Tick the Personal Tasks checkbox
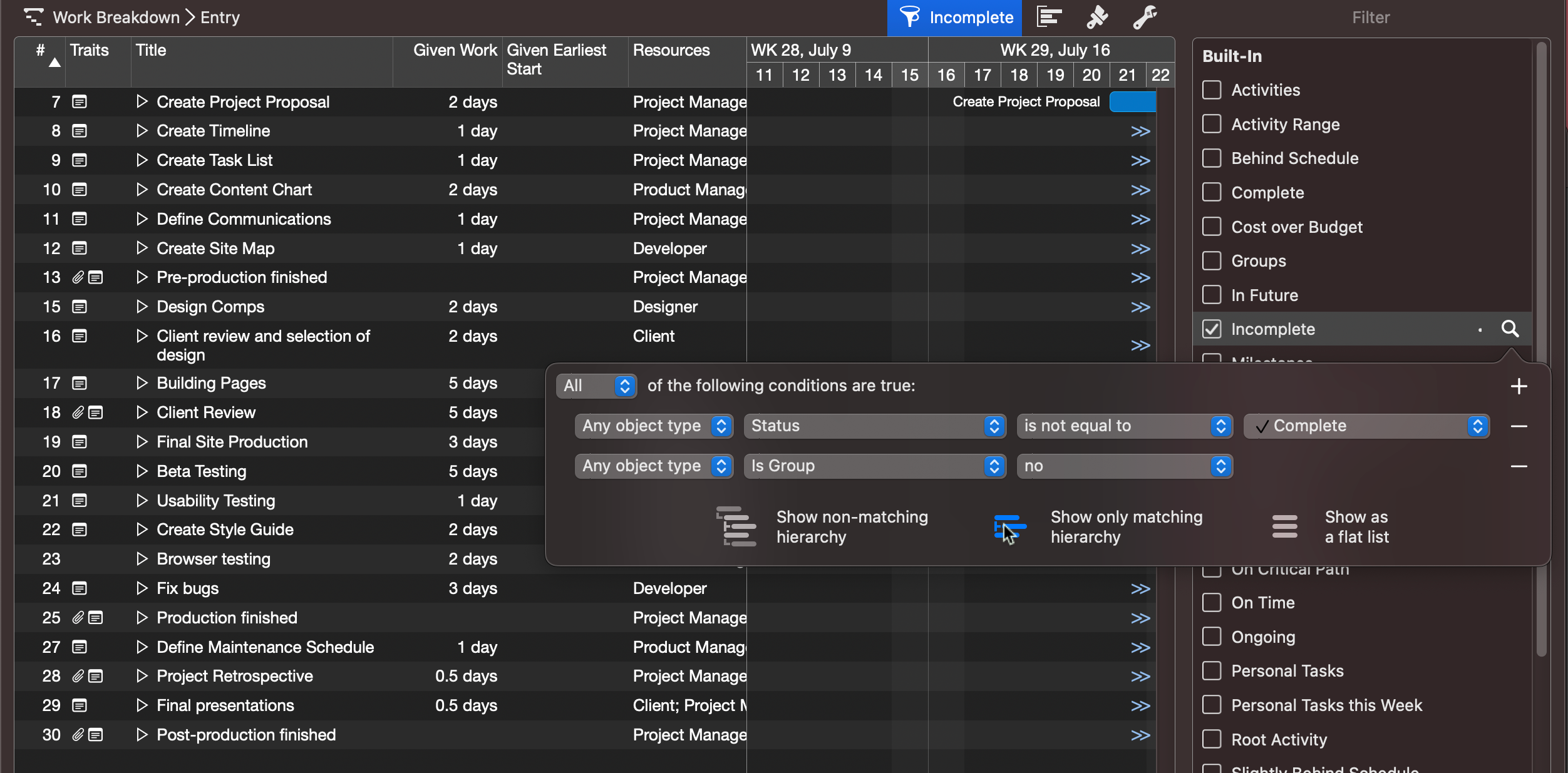 click(1212, 671)
